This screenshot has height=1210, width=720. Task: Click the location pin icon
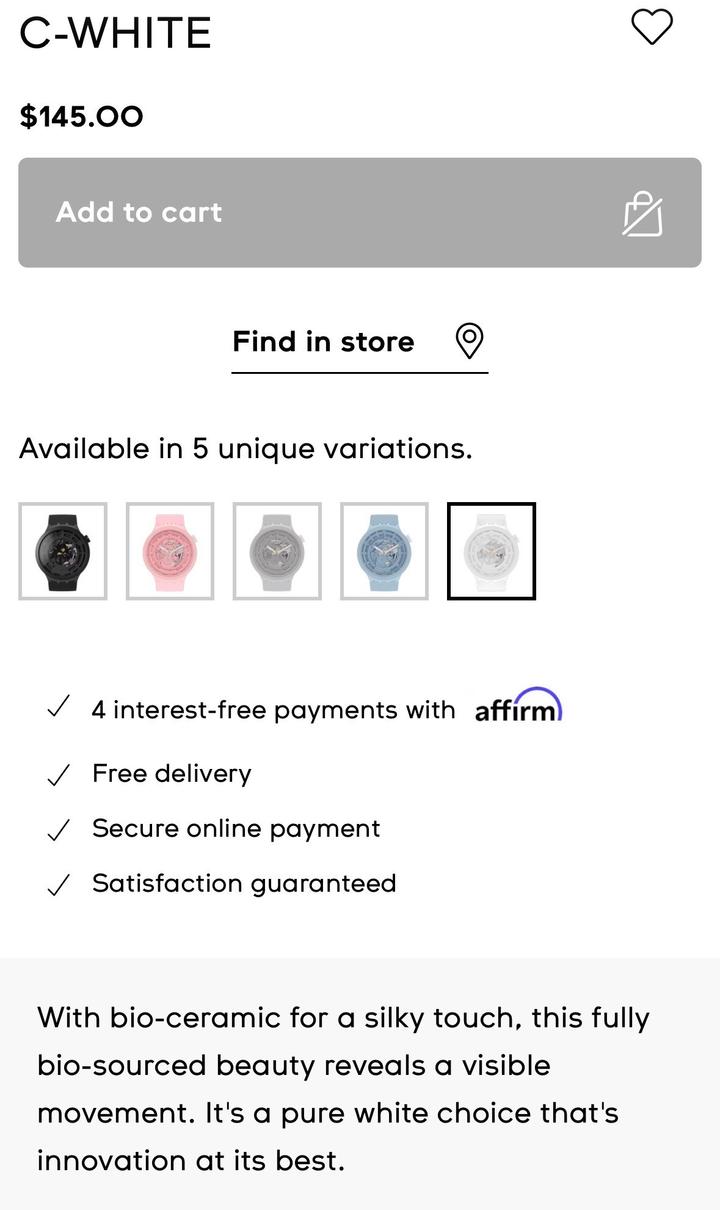pos(469,341)
